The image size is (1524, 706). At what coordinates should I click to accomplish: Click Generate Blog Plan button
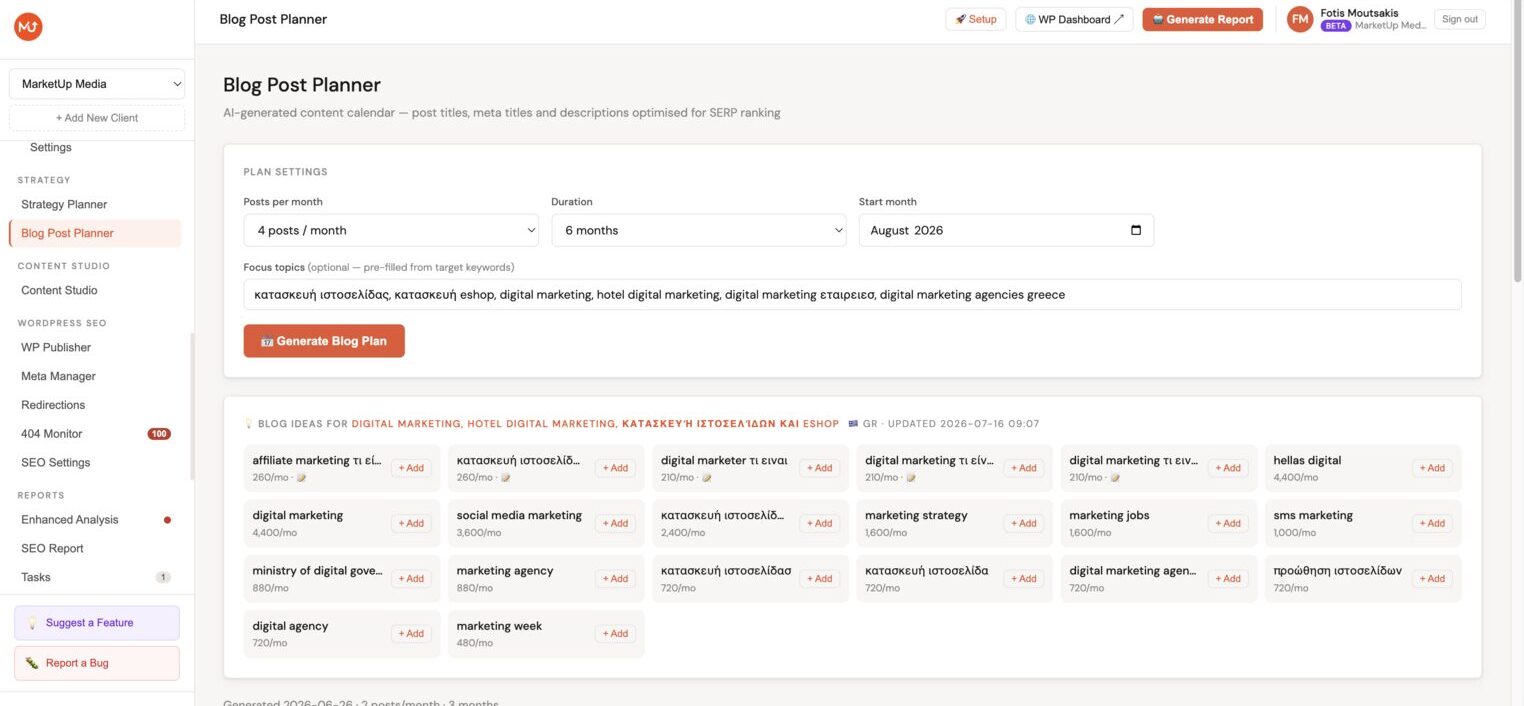click(324, 341)
